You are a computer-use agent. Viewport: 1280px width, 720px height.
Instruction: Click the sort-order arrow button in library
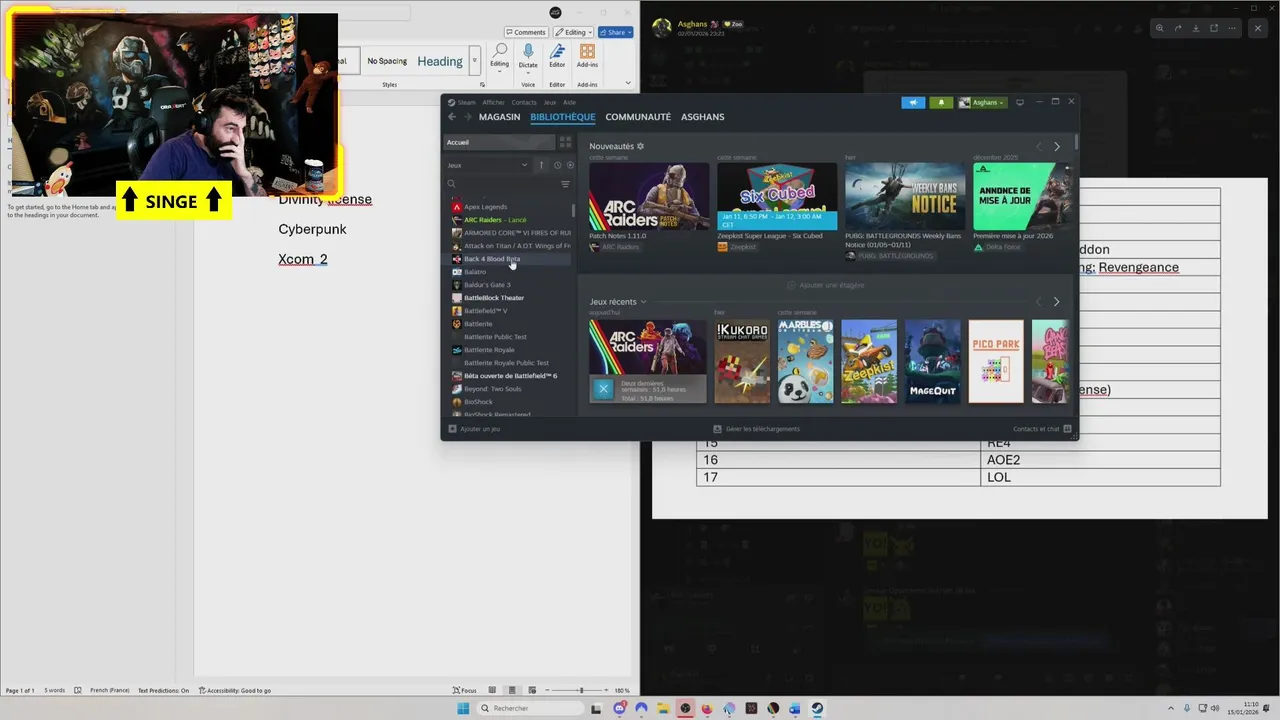[x=541, y=165]
